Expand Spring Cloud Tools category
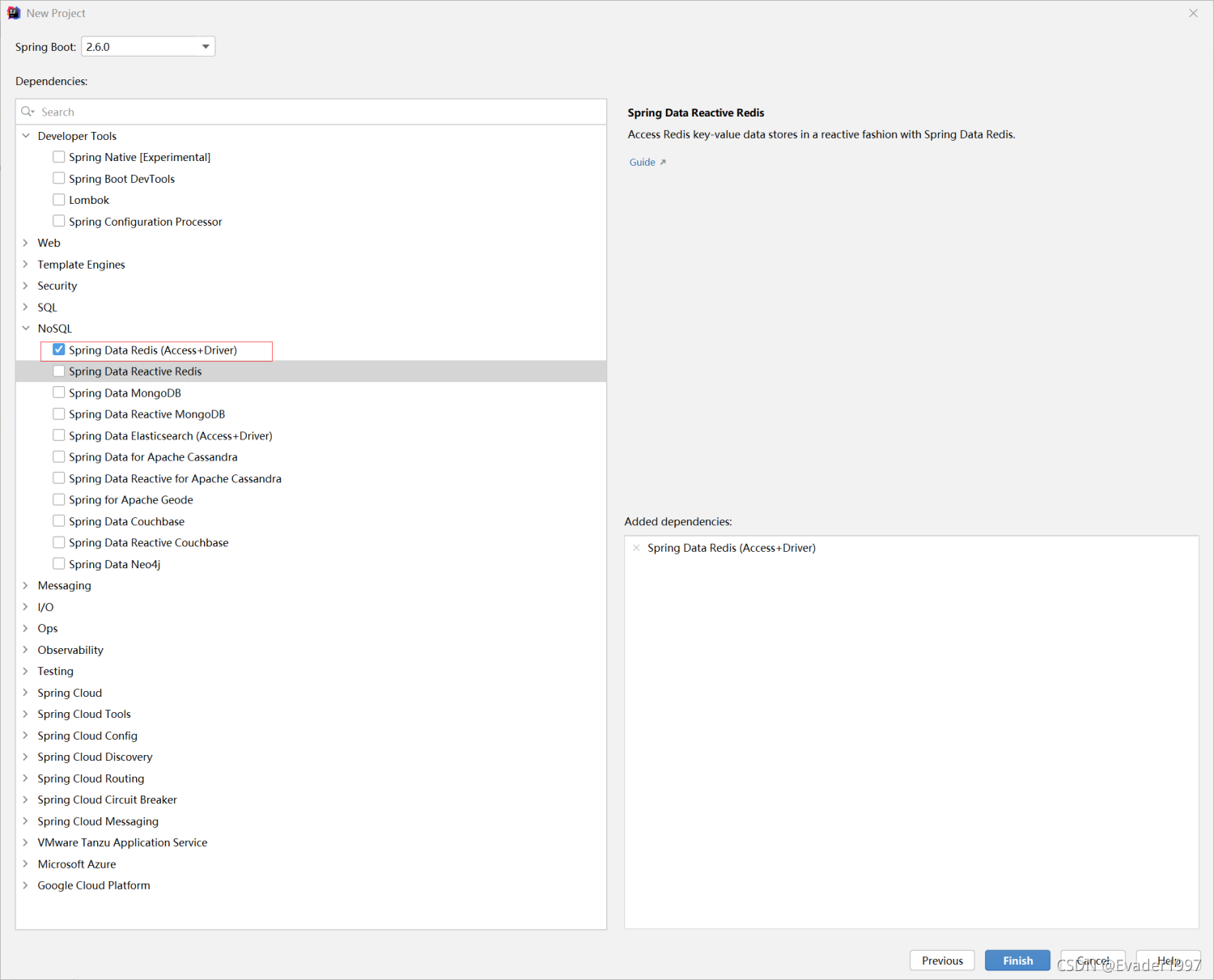1214x980 pixels. pos(26,714)
